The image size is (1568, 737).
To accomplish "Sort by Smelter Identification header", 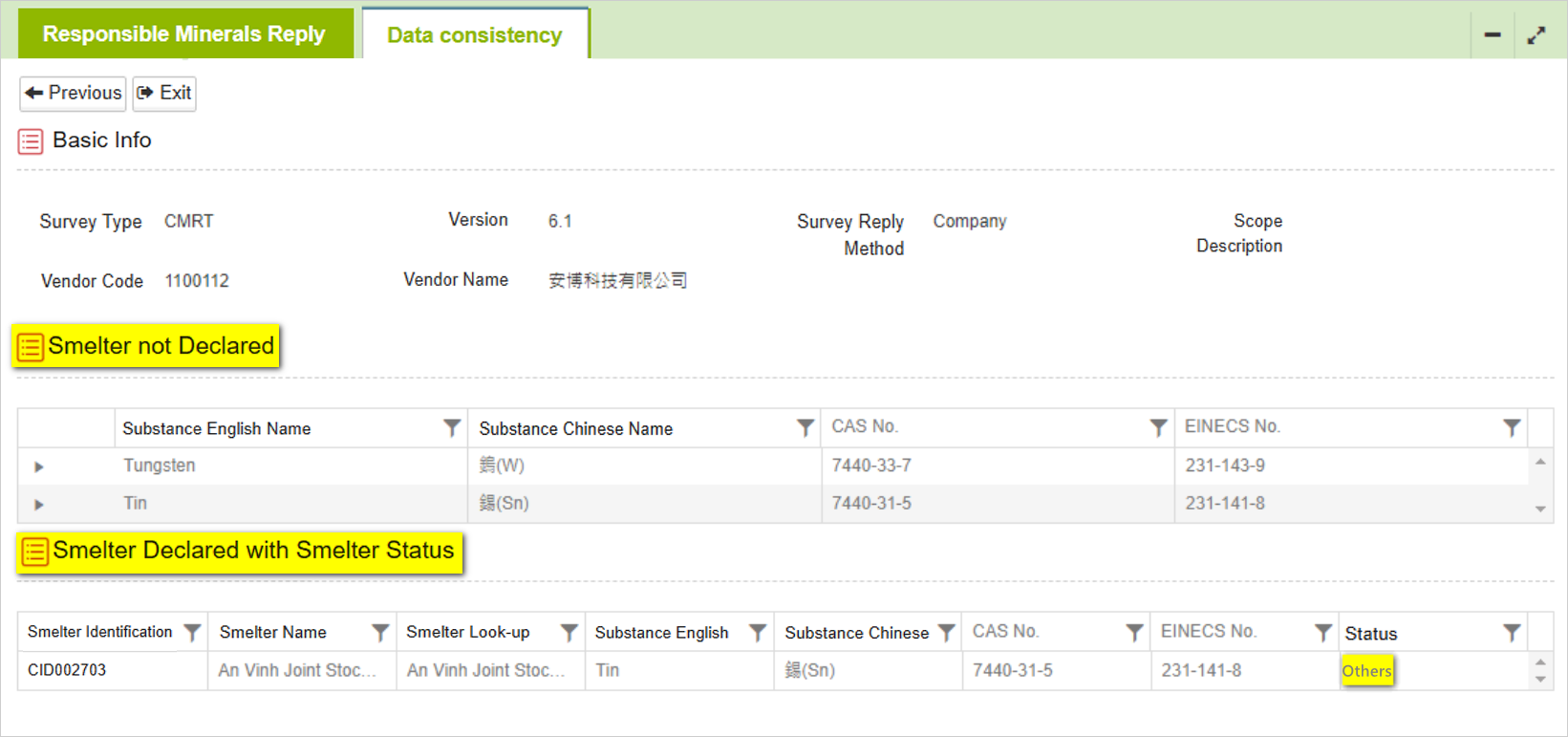I will [100, 632].
